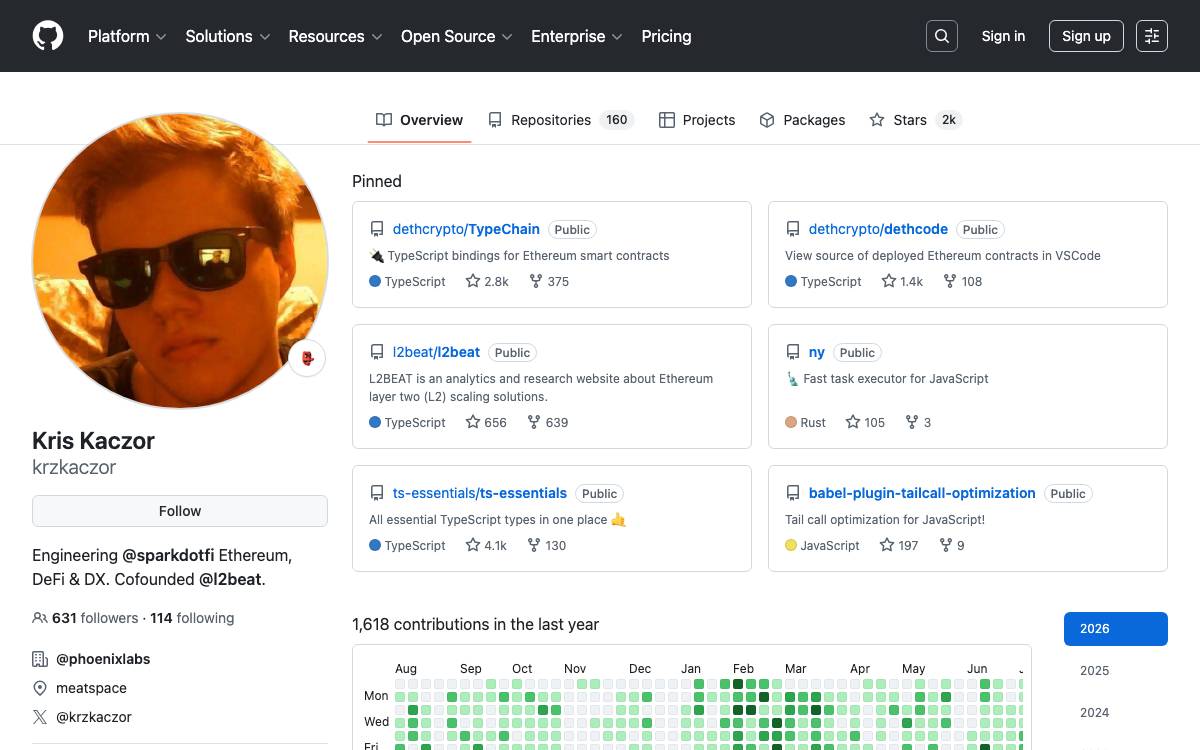Open the @krzkaczor X profile link
Image resolution: width=1200 pixels, height=750 pixels.
coord(94,717)
